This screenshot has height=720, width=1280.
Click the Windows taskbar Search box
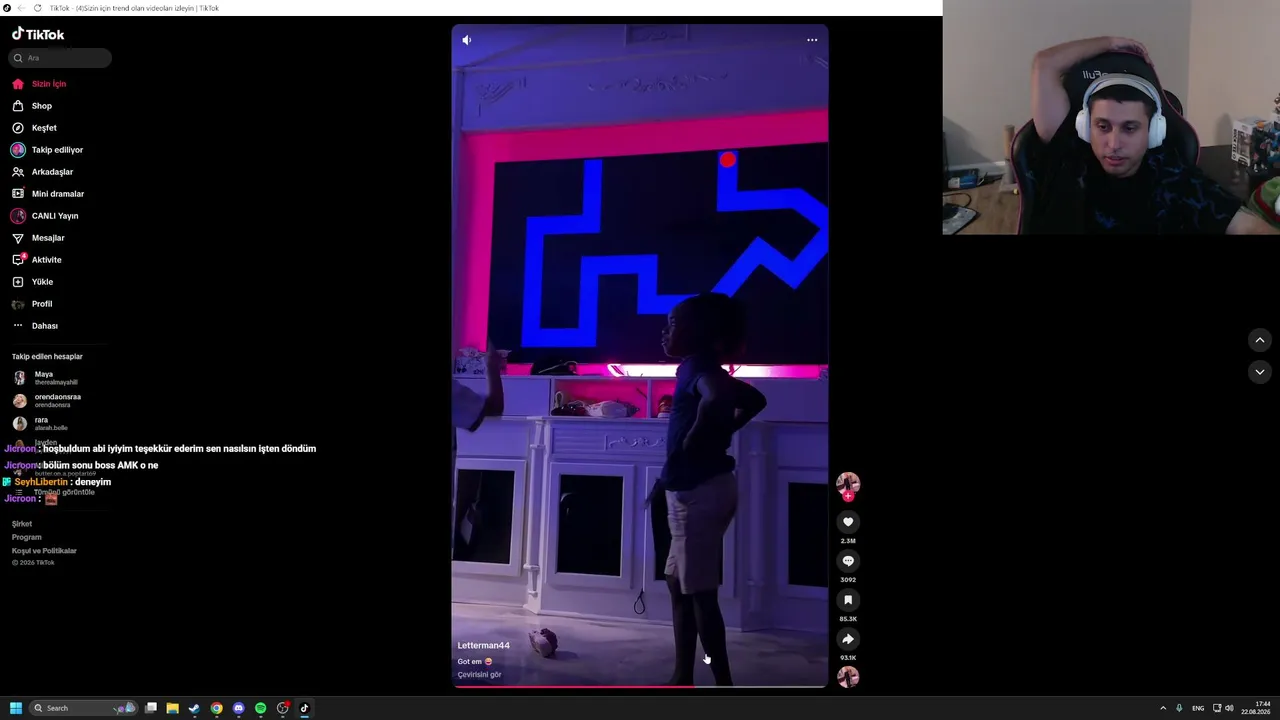tap(84, 708)
